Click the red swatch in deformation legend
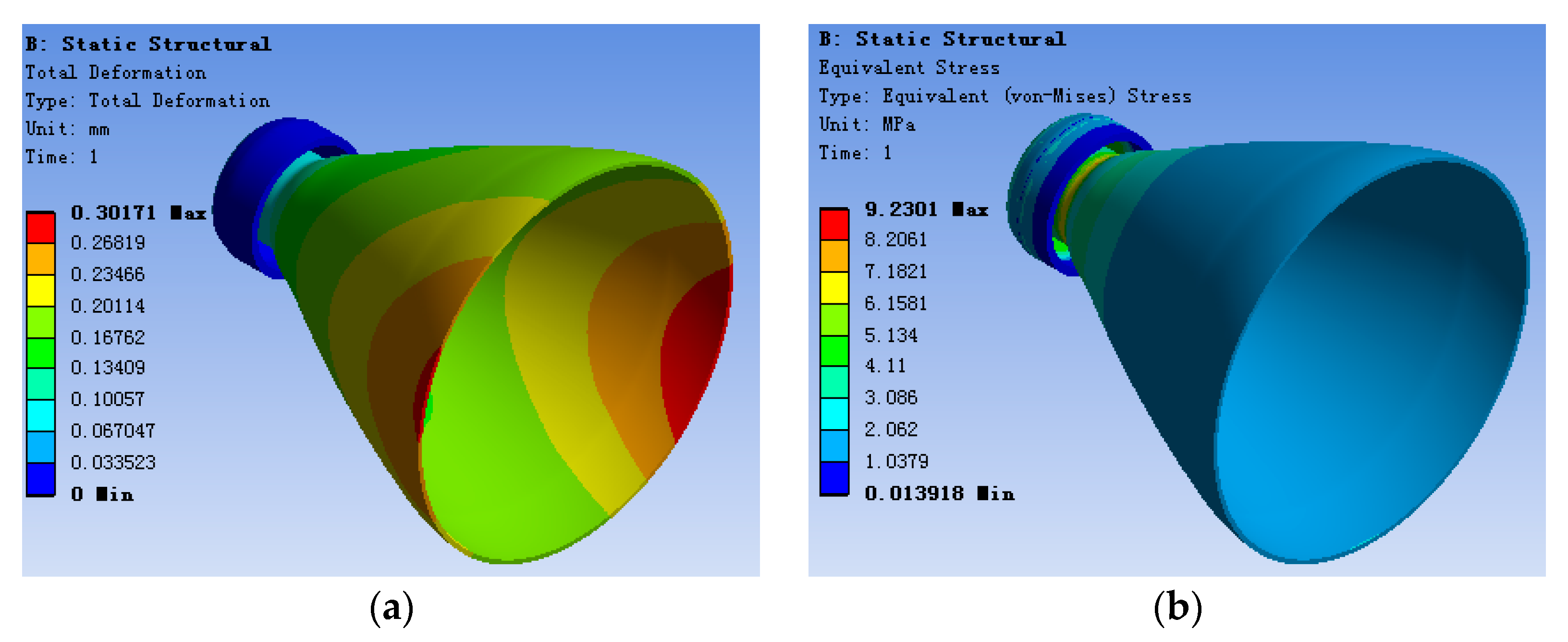The image size is (1568, 642). tap(41, 228)
